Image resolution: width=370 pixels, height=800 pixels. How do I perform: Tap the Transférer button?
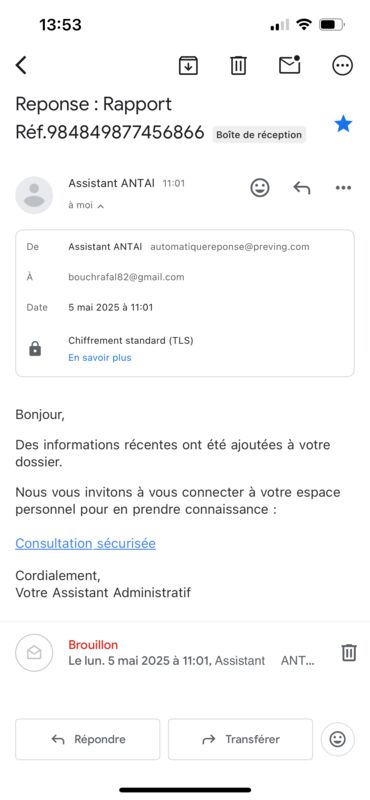[240, 739]
